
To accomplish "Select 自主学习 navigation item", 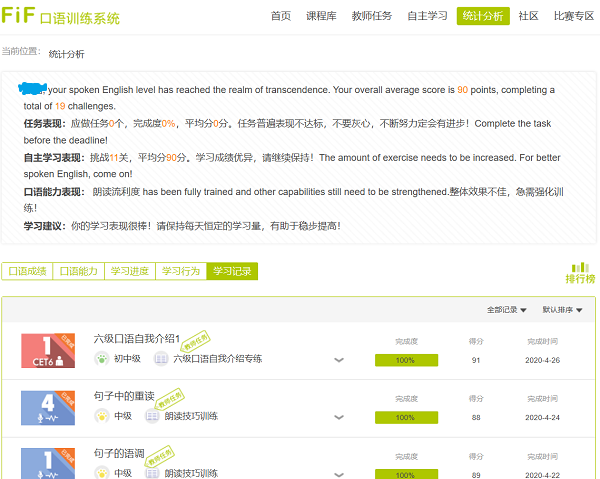I will 427,16.
